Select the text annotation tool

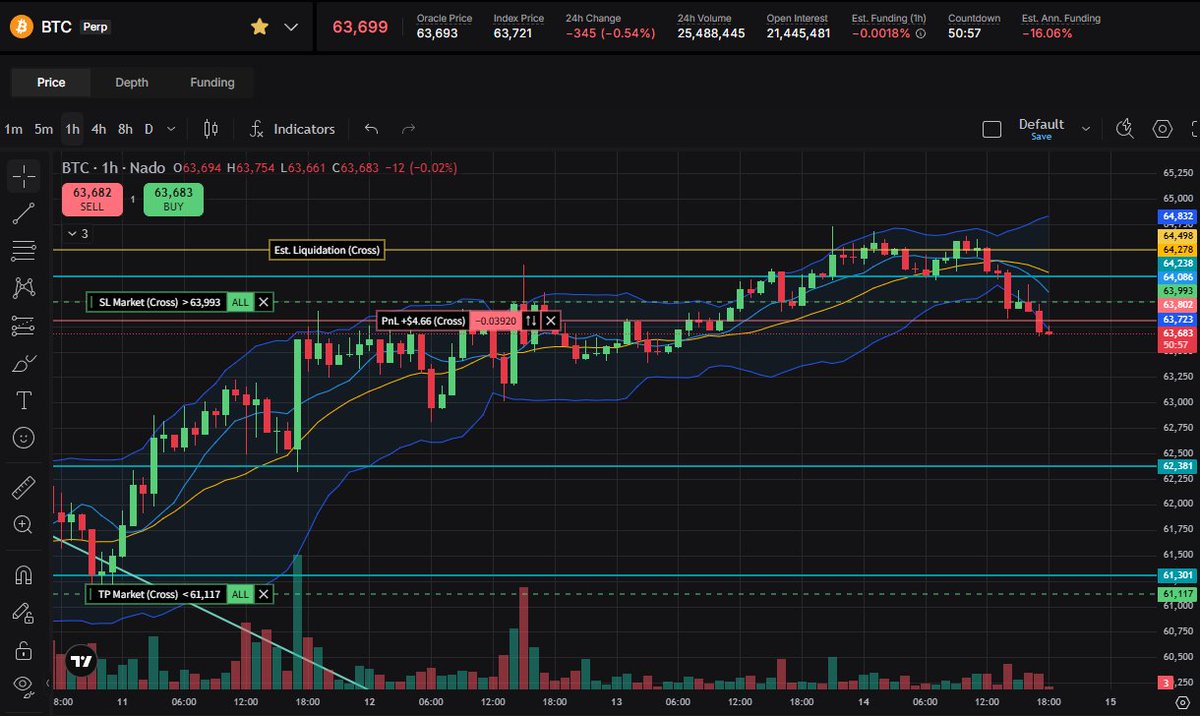(x=24, y=401)
